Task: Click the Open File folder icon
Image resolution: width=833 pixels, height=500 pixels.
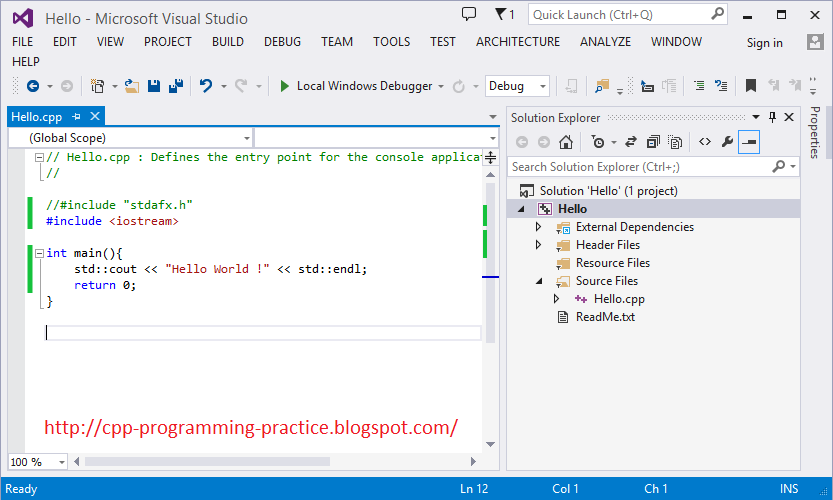Action: (x=132, y=86)
